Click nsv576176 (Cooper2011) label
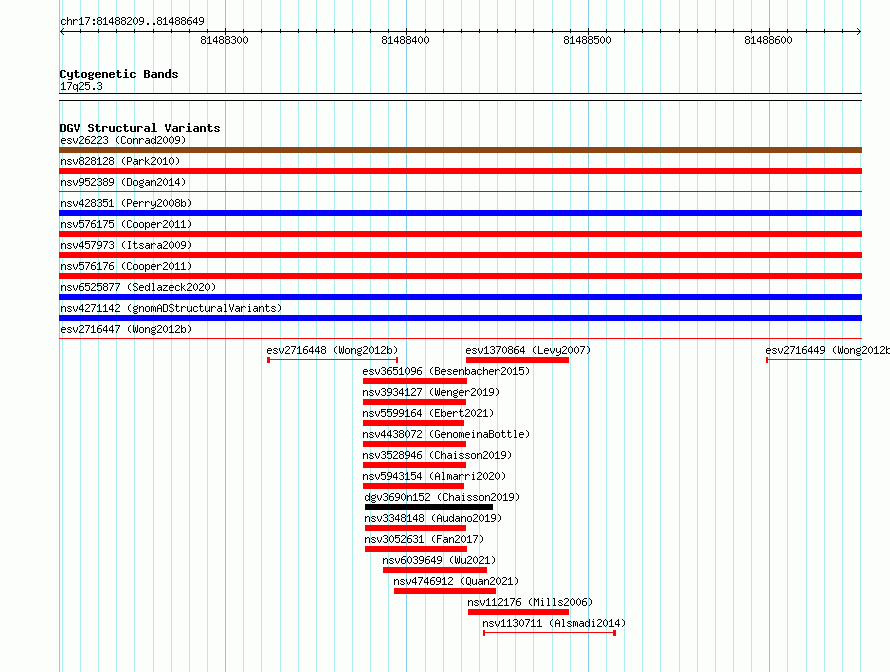The height and width of the screenshot is (672, 890). pyautogui.click(x=126, y=266)
